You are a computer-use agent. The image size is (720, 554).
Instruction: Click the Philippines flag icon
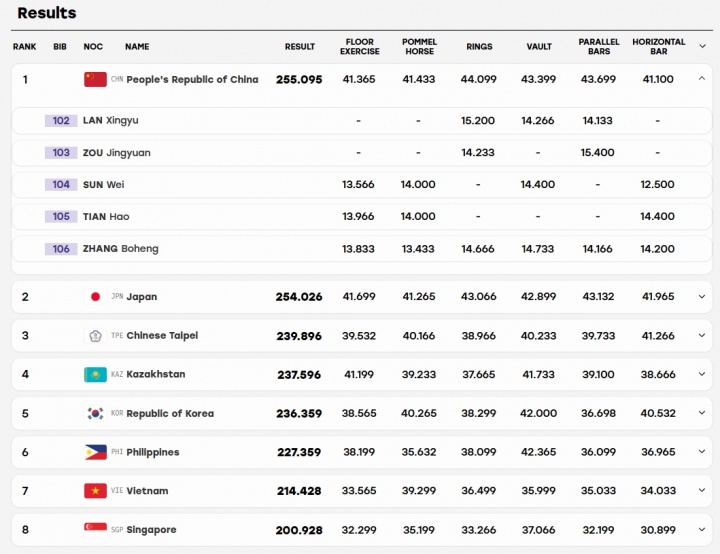tap(95, 452)
